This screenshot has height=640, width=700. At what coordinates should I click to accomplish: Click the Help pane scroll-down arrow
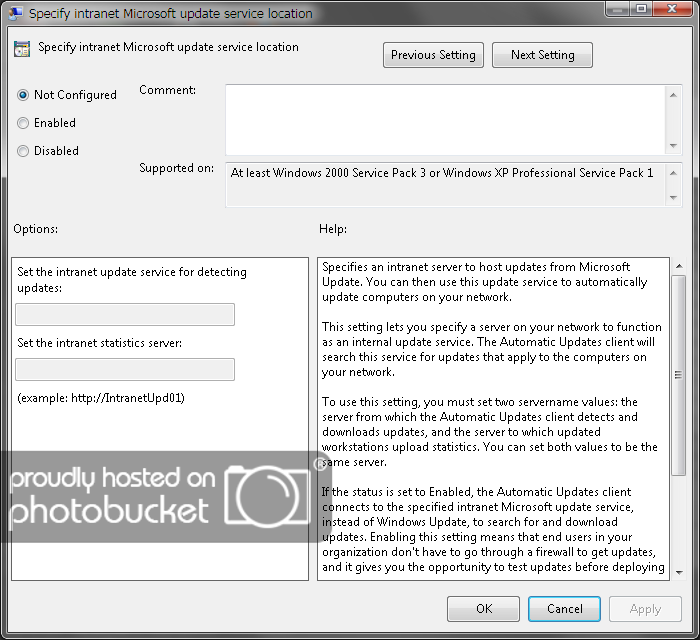pos(679,573)
